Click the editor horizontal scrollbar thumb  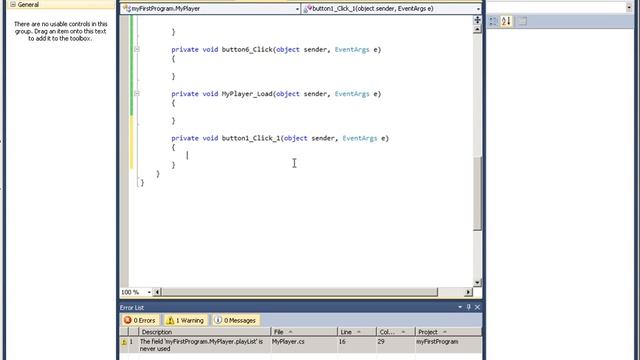point(300,292)
